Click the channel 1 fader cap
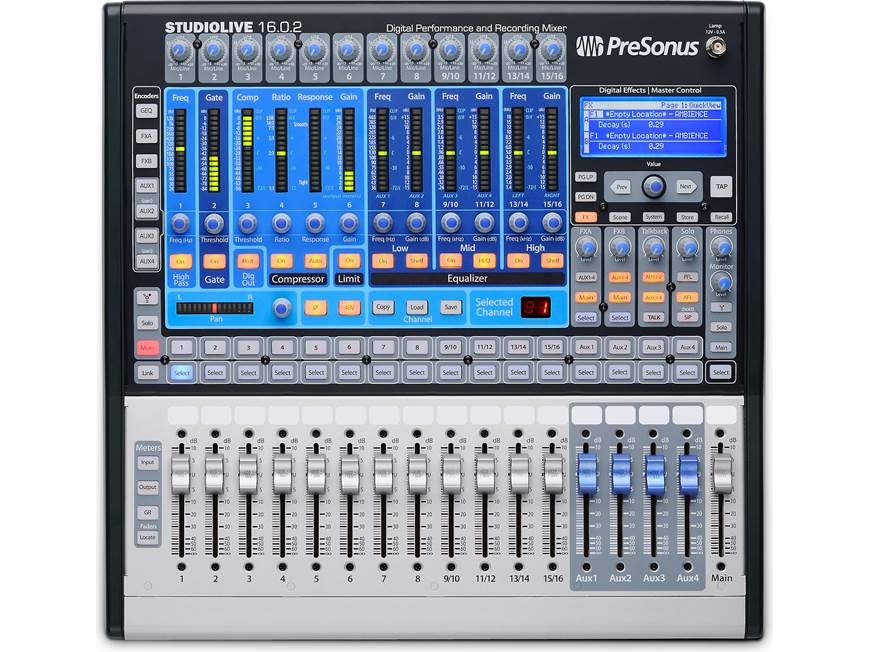 pyautogui.click(x=181, y=474)
